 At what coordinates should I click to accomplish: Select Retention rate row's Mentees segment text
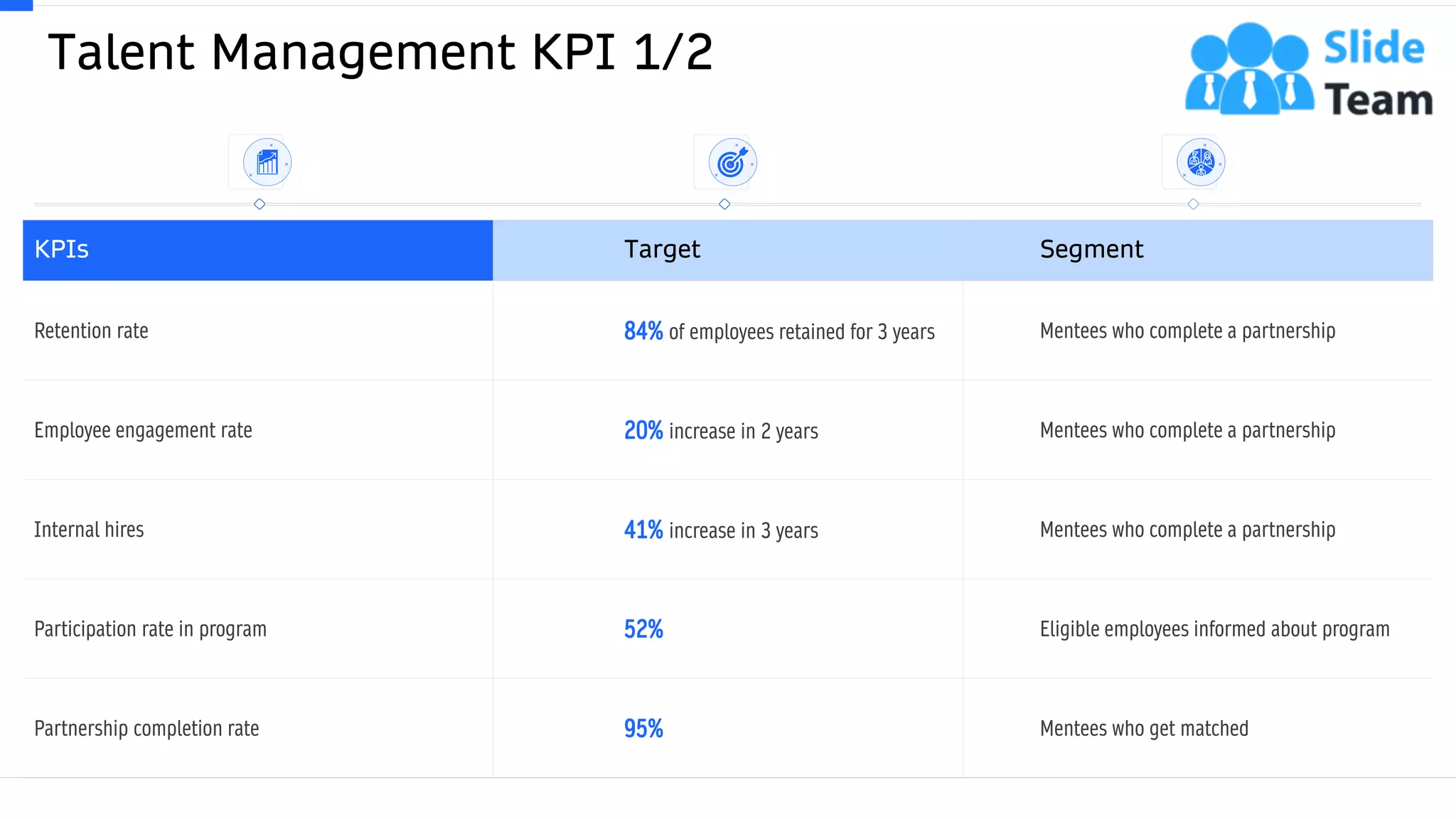1187,331
